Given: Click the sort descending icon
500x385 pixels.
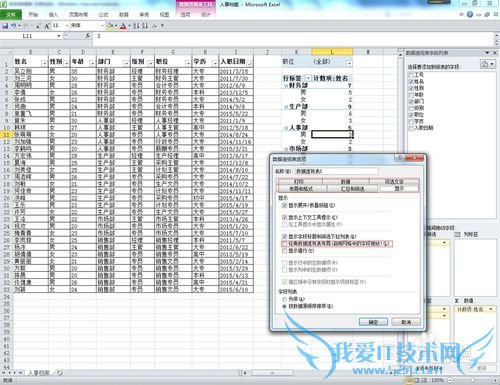Looking at the screenshot, I should tap(145, 26).
